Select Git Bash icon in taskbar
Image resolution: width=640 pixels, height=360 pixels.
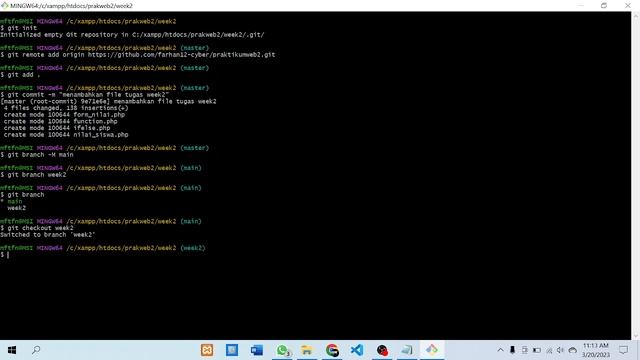432,349
